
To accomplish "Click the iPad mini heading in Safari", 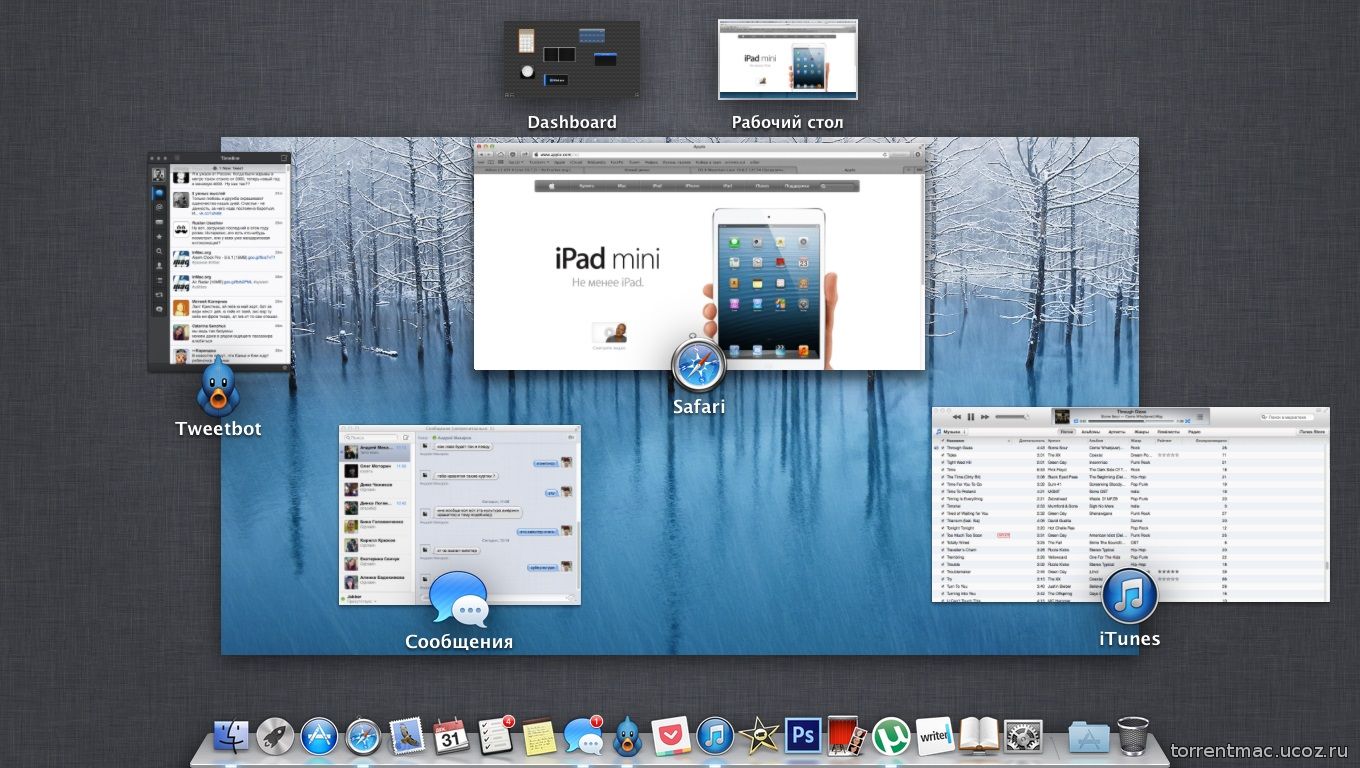I will click(607, 257).
